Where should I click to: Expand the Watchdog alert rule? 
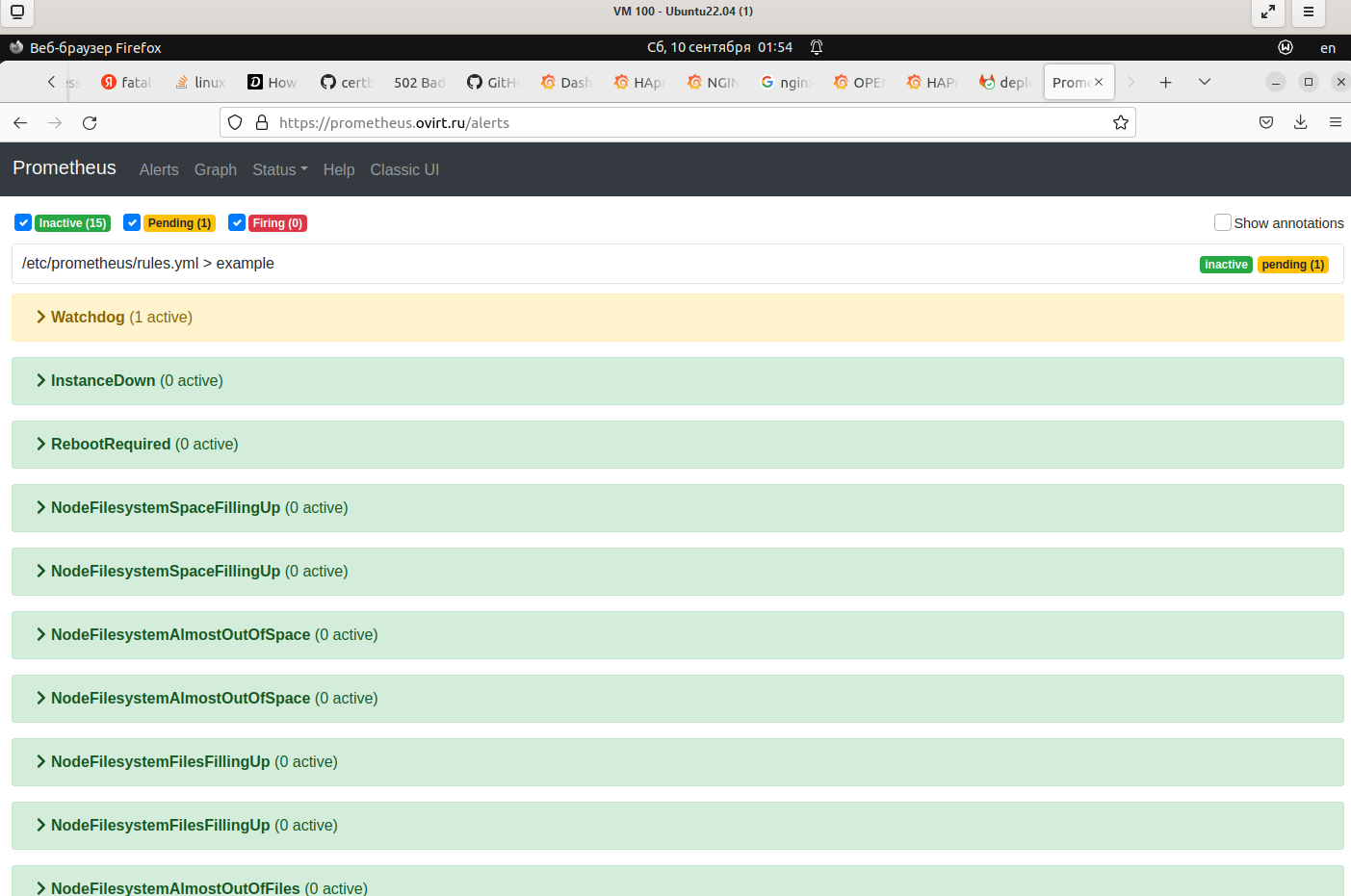(678, 318)
